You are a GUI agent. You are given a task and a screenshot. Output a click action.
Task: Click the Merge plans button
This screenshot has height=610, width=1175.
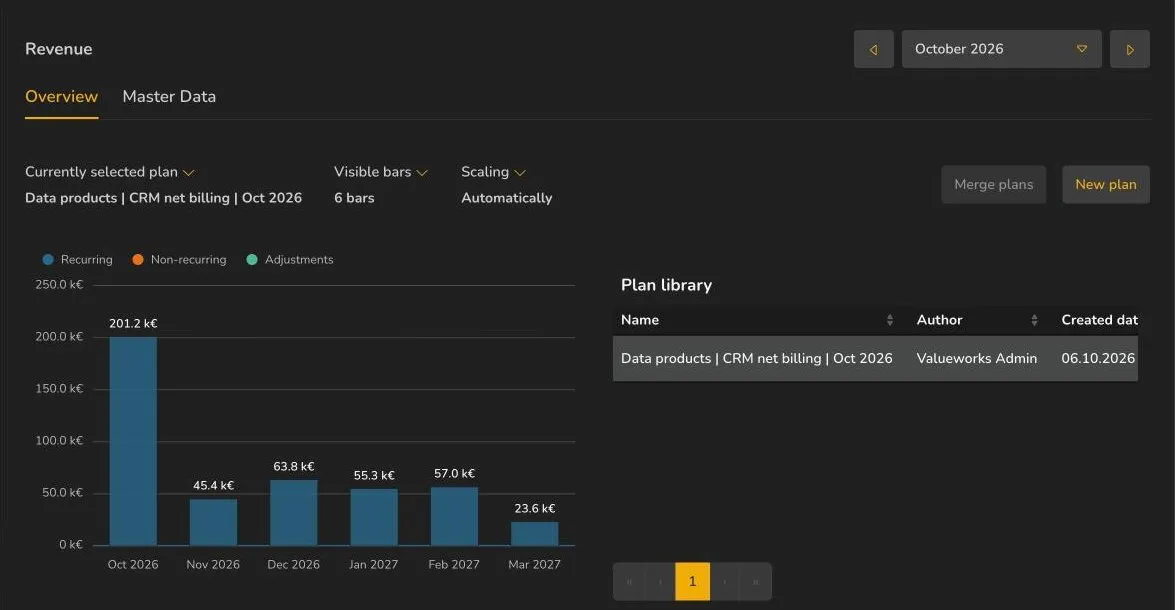(x=994, y=184)
